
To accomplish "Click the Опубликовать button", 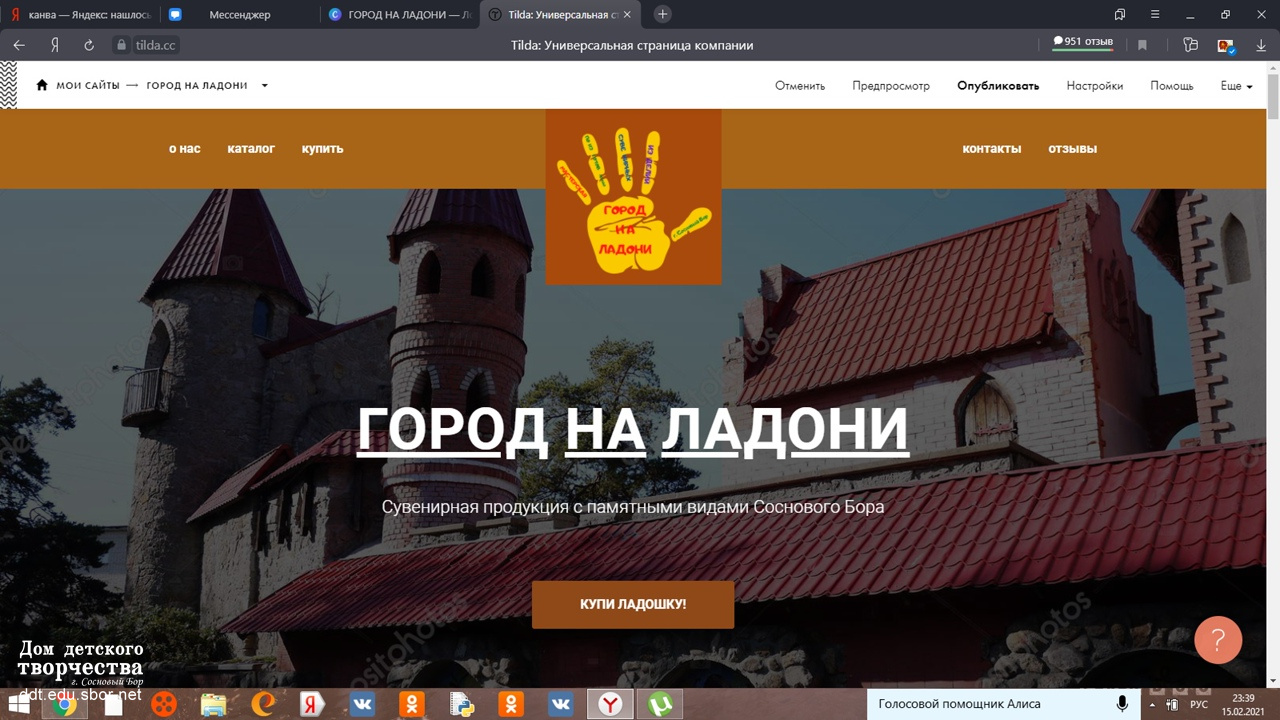I will (997, 86).
